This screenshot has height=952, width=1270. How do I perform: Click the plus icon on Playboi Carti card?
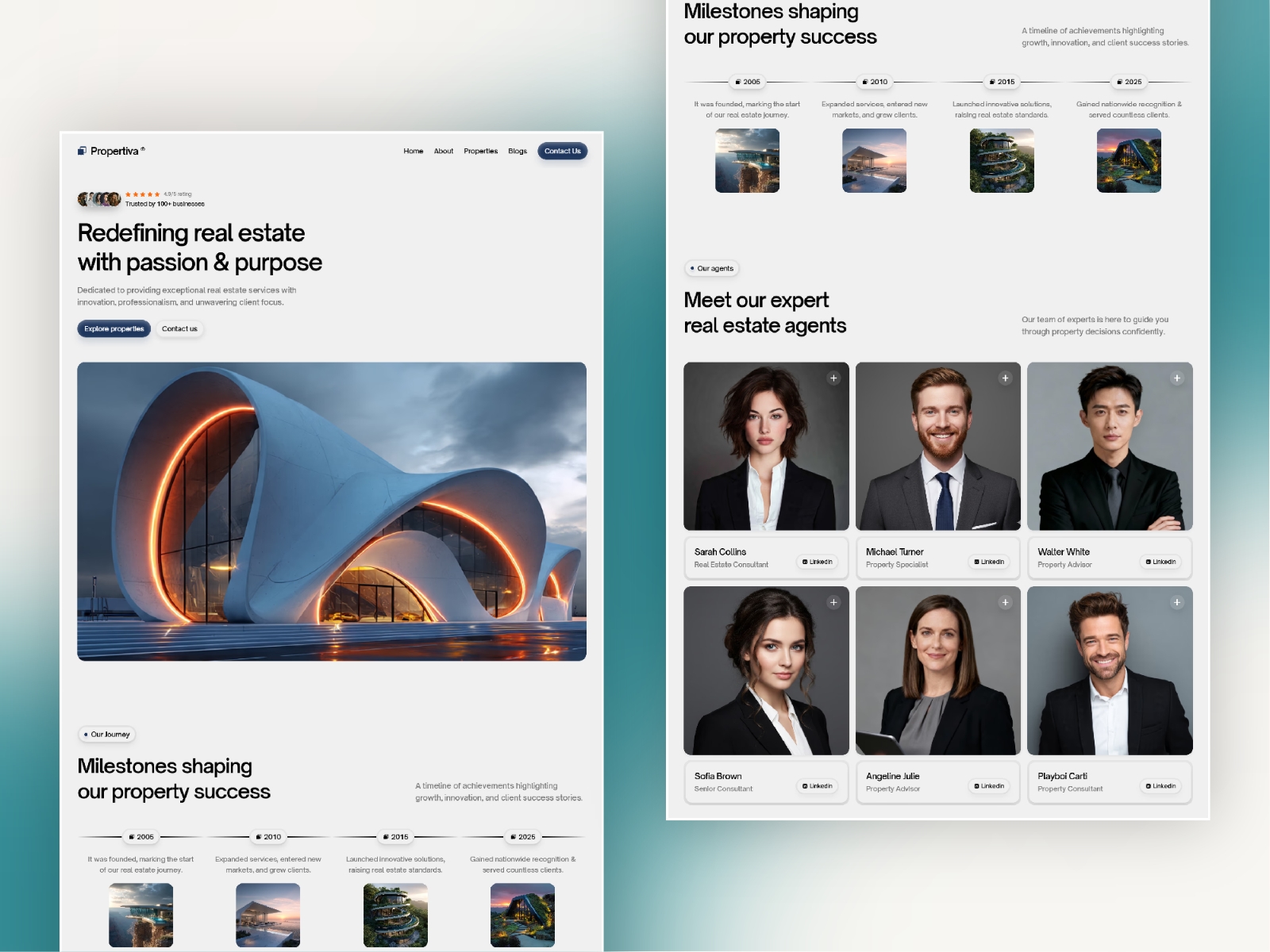click(x=1177, y=603)
